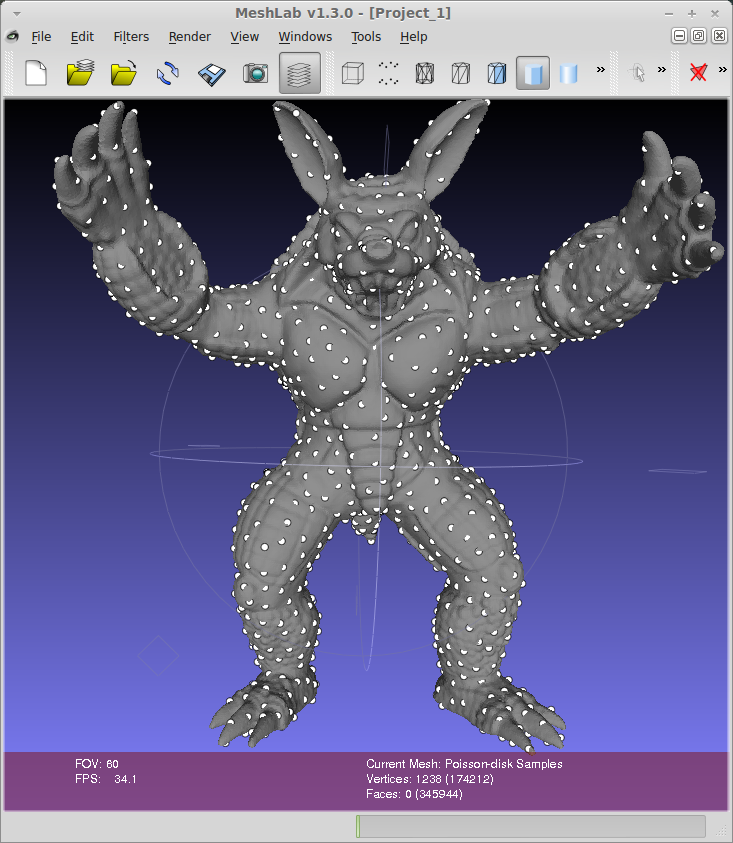The height and width of the screenshot is (843, 733).
Task: Click the progress bar in status bar
Action: [530, 826]
